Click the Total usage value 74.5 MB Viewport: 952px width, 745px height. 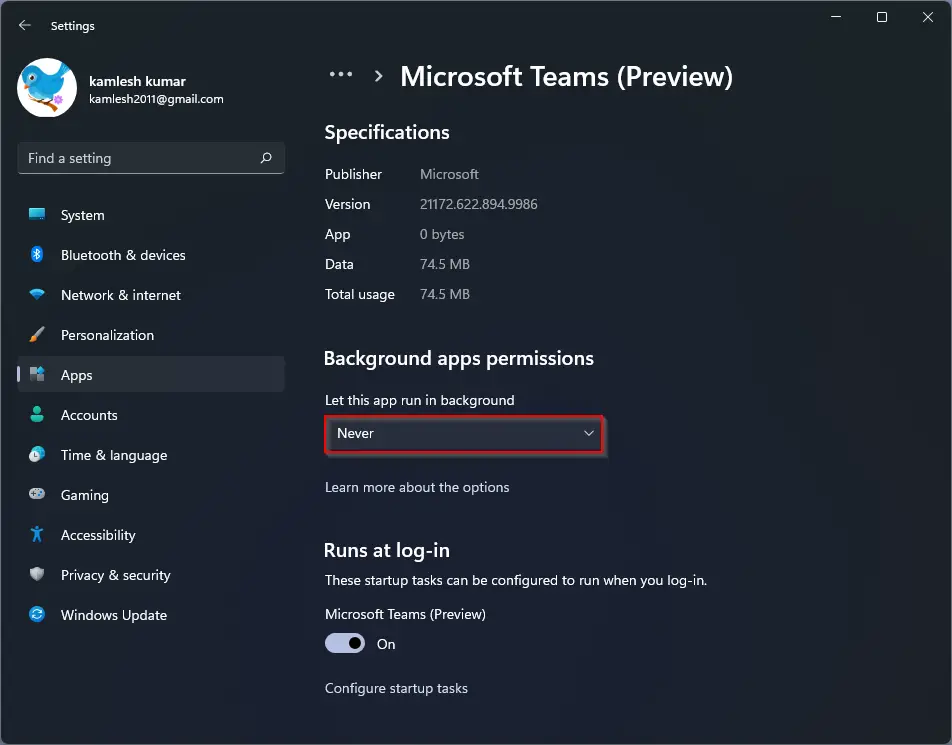pos(445,294)
